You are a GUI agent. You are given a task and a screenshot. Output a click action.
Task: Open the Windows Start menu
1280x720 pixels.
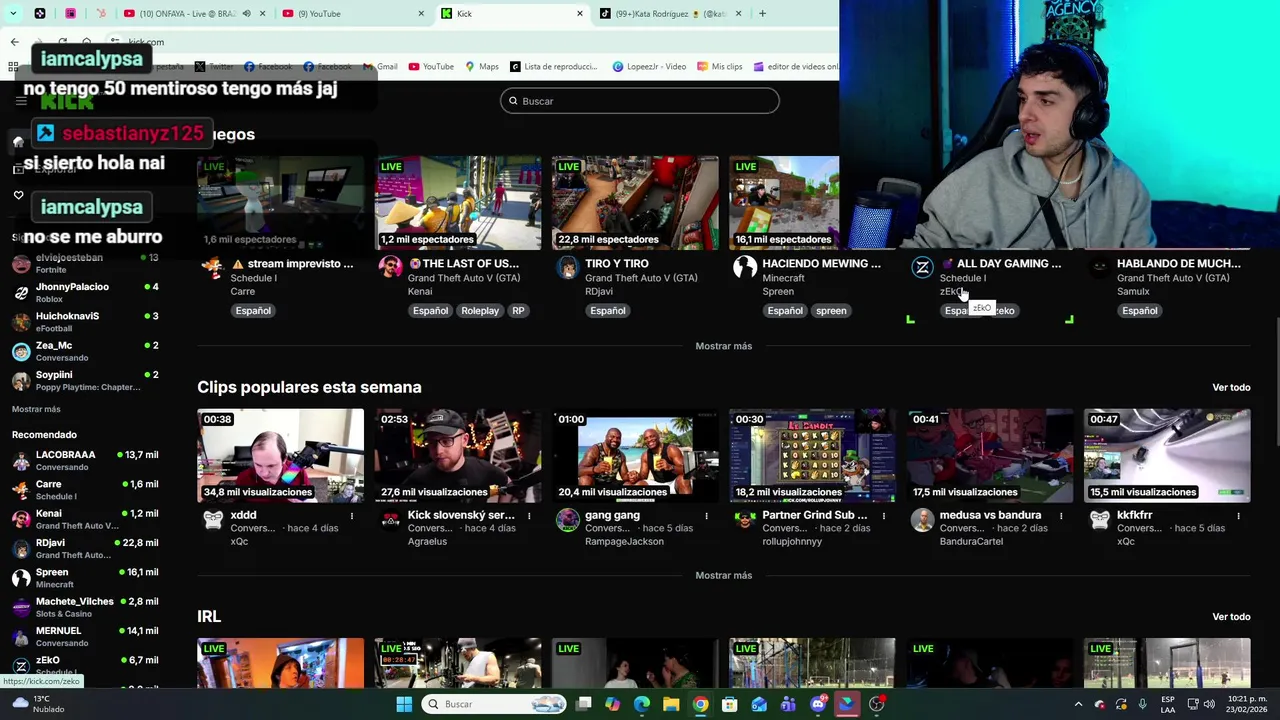point(403,704)
